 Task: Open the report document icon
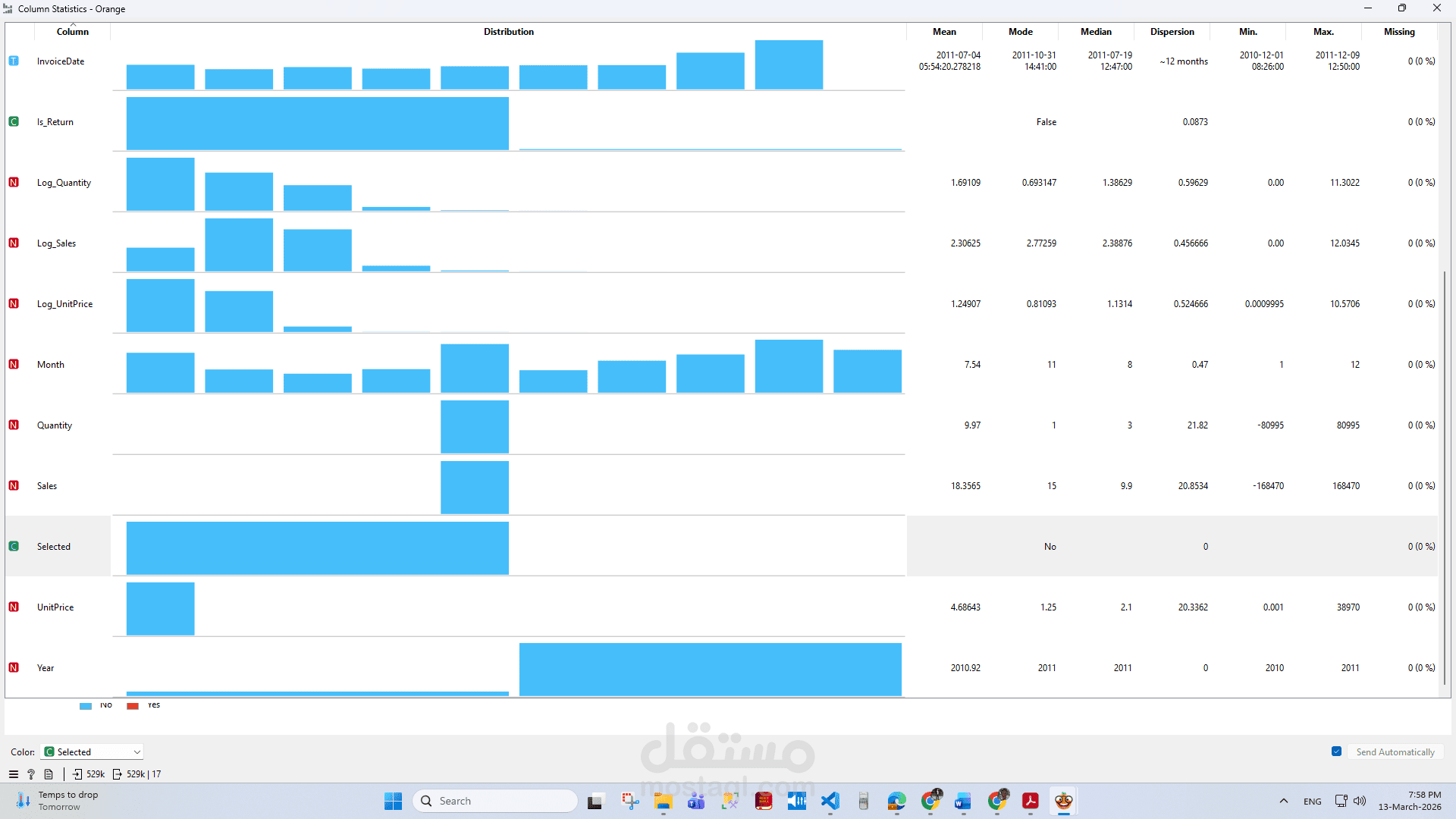(x=49, y=774)
